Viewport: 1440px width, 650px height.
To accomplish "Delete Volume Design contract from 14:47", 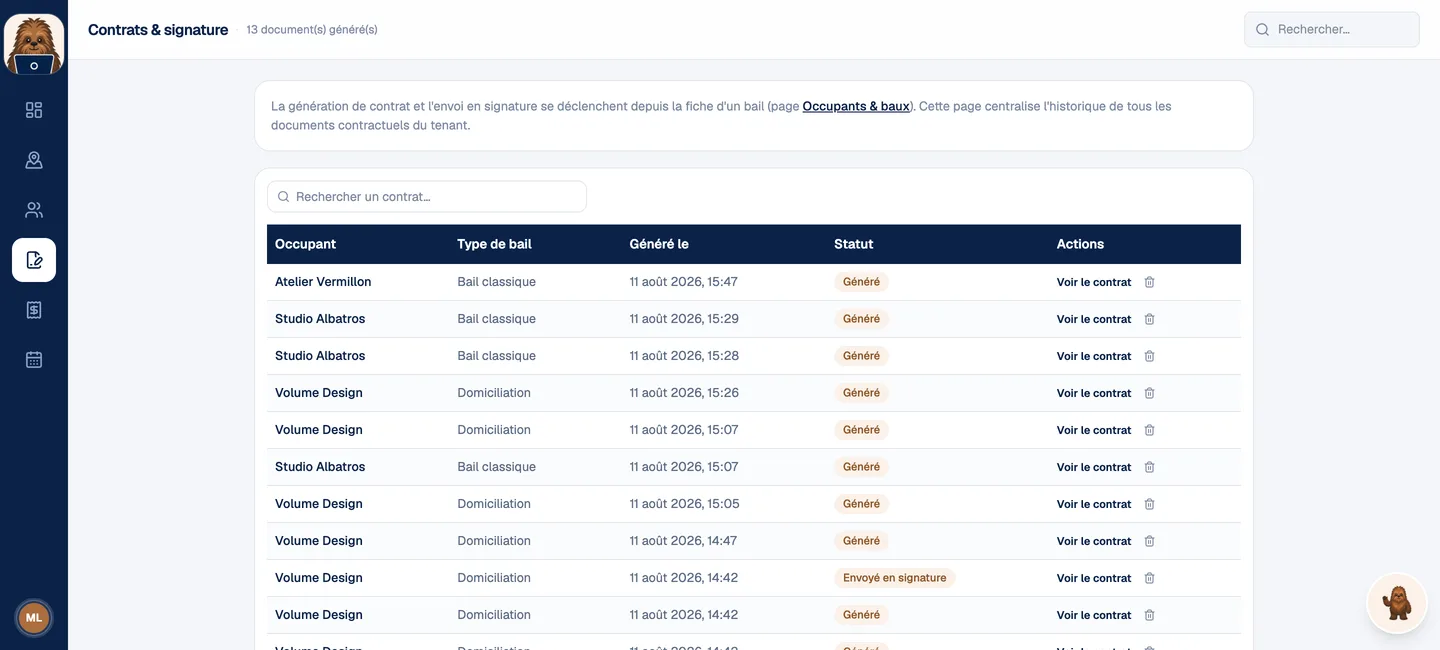I will (x=1149, y=541).
